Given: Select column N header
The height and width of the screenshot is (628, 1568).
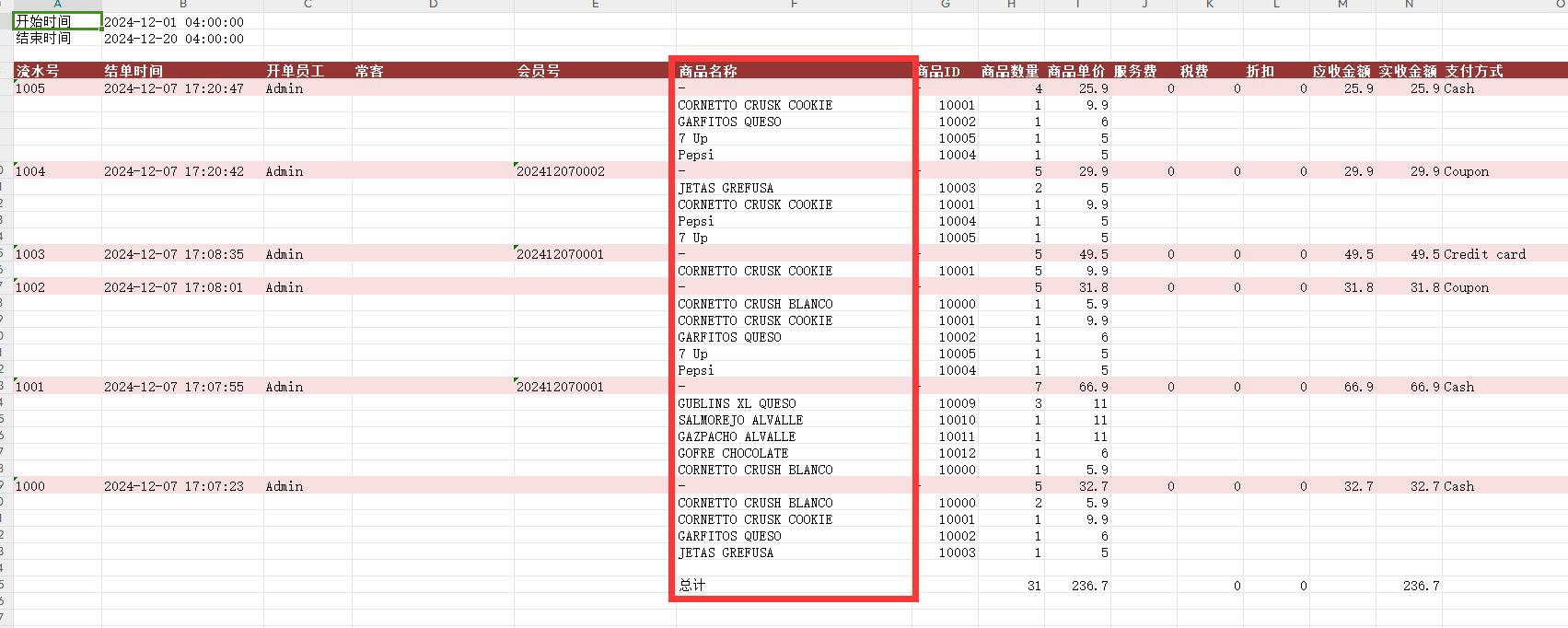Looking at the screenshot, I should pyautogui.click(x=1409, y=6).
